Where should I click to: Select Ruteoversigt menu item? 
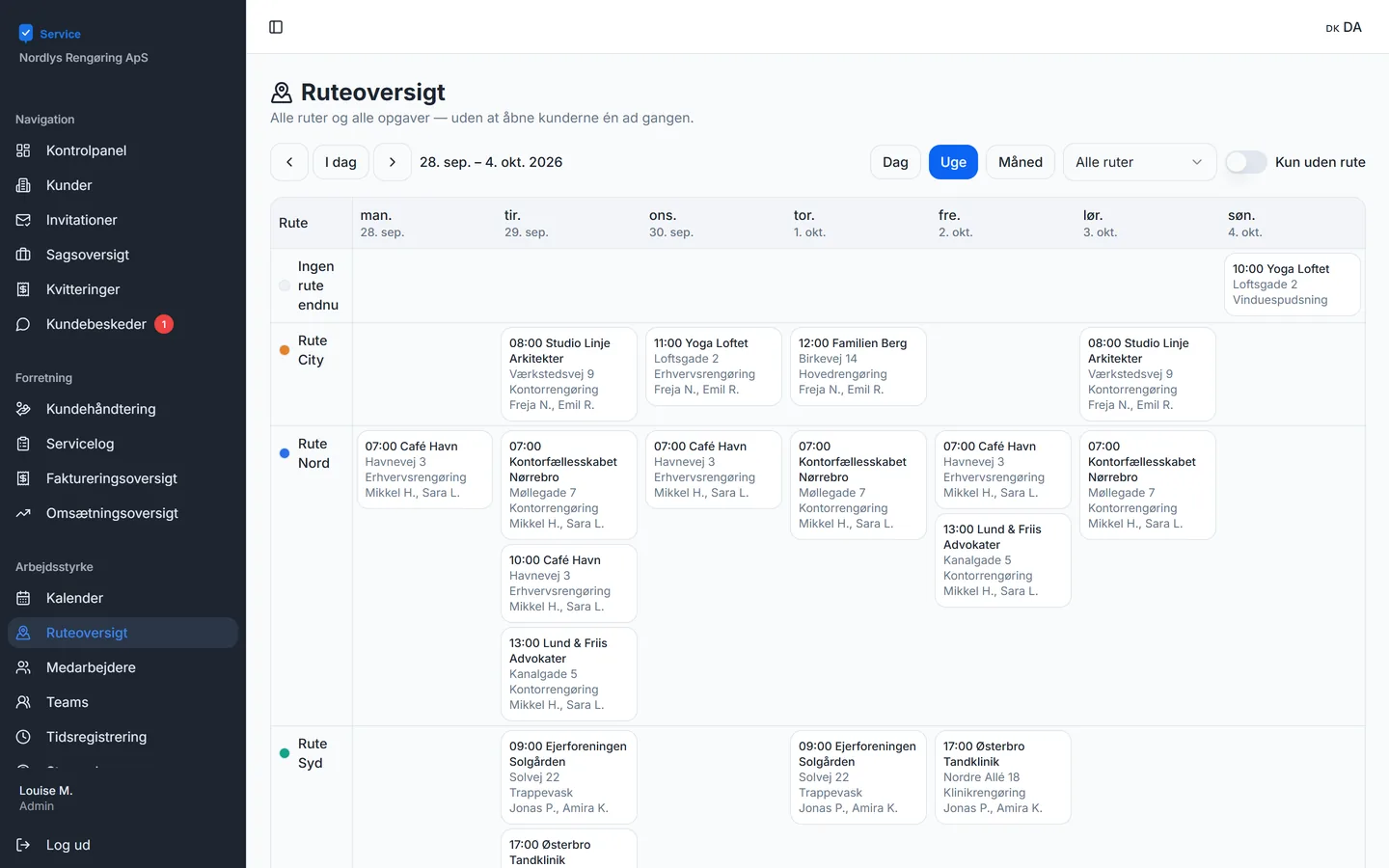pyautogui.click(x=123, y=633)
